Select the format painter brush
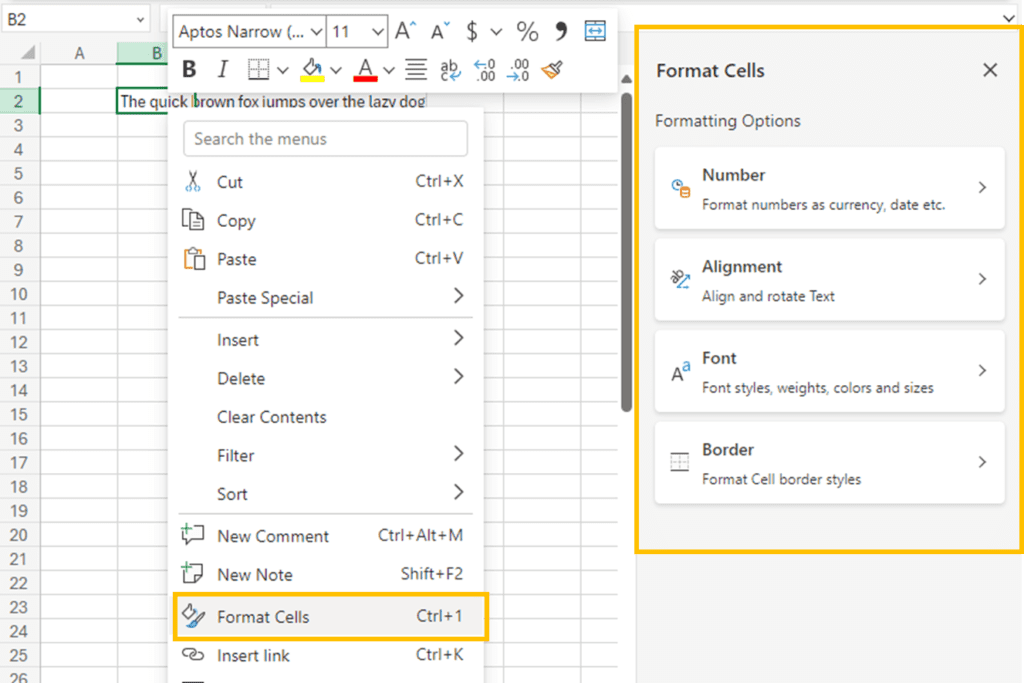This screenshot has width=1024, height=683. coord(551,69)
